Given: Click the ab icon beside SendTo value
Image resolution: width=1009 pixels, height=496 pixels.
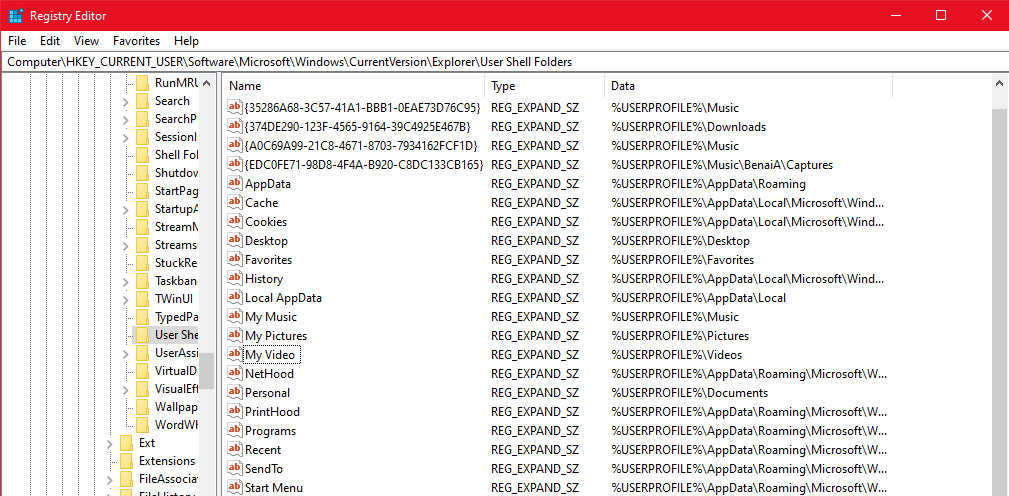Looking at the screenshot, I should point(235,468).
